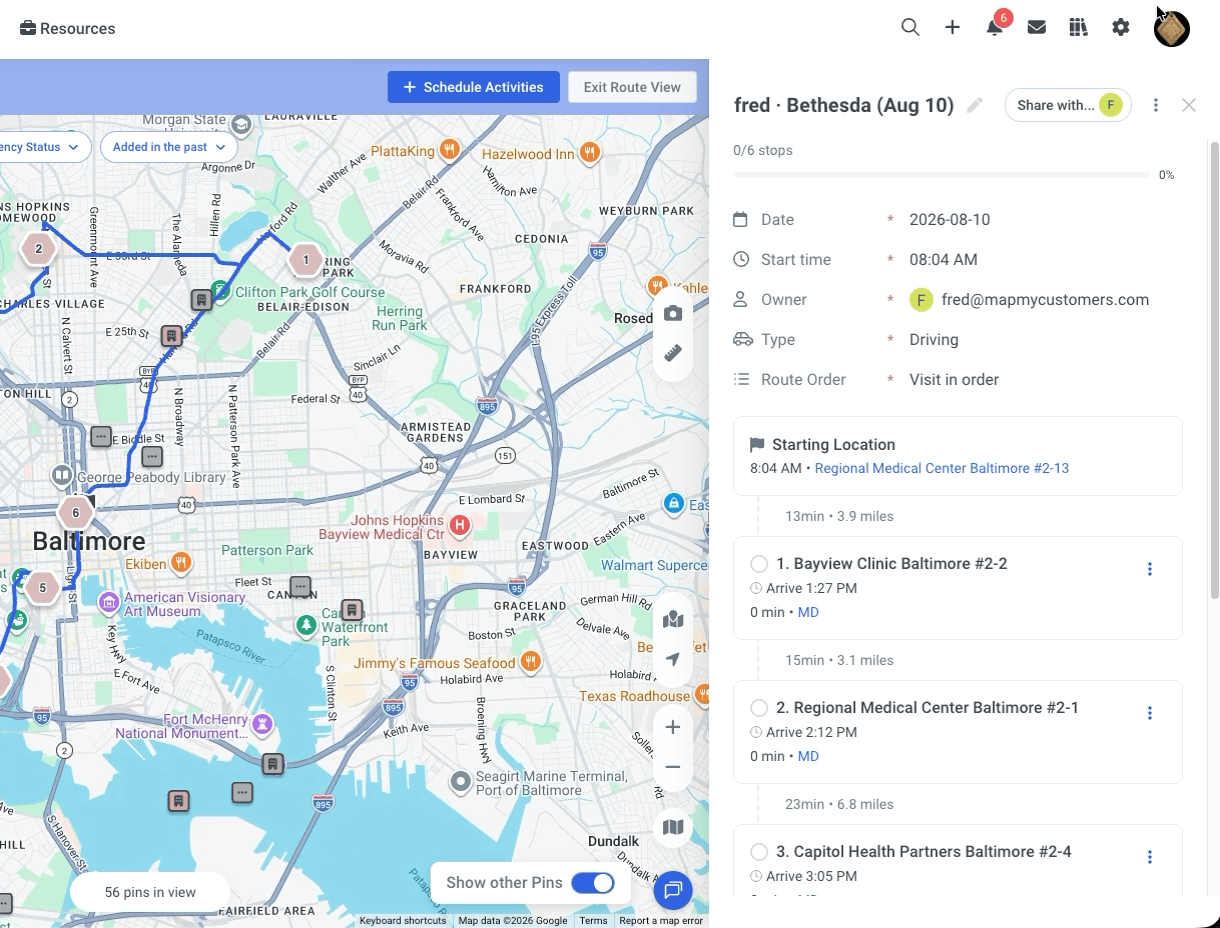Open settings gear icon

[1121, 28]
